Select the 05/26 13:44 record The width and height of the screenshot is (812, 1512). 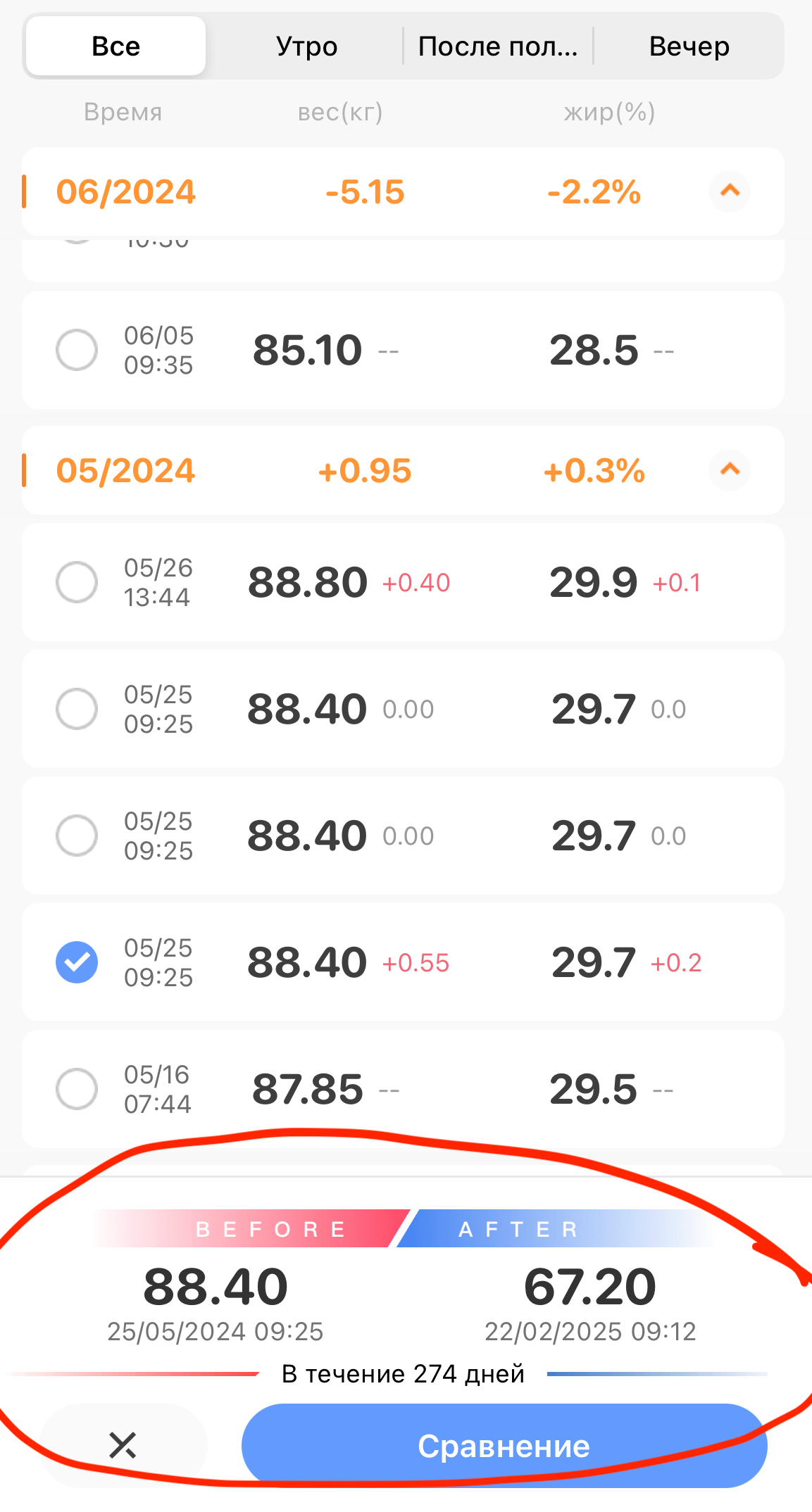click(77, 582)
